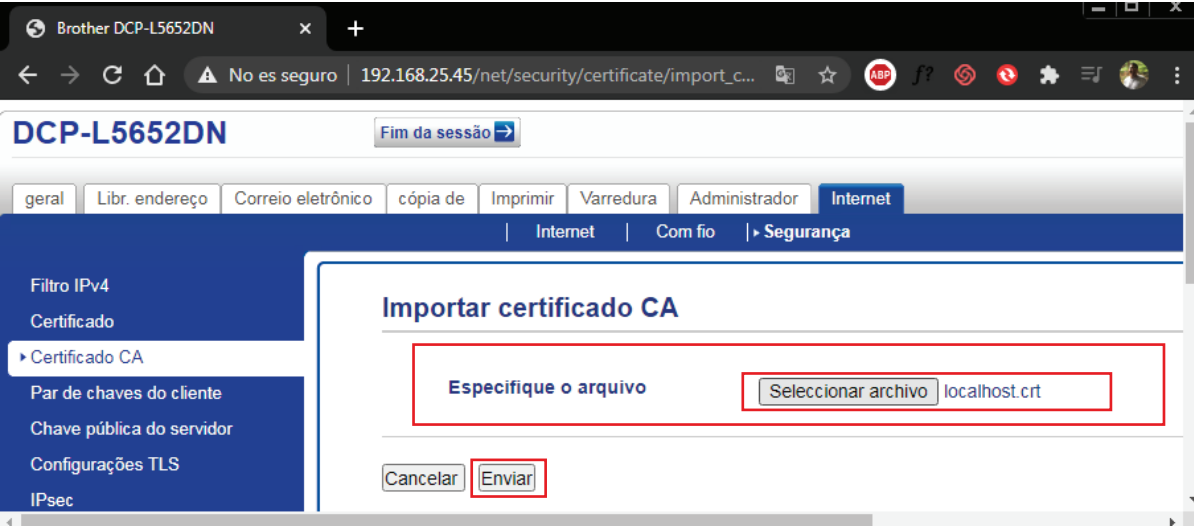The height and width of the screenshot is (527, 1194).
Task: Open Chrome three-dot menu
Action: click(x=1176, y=75)
